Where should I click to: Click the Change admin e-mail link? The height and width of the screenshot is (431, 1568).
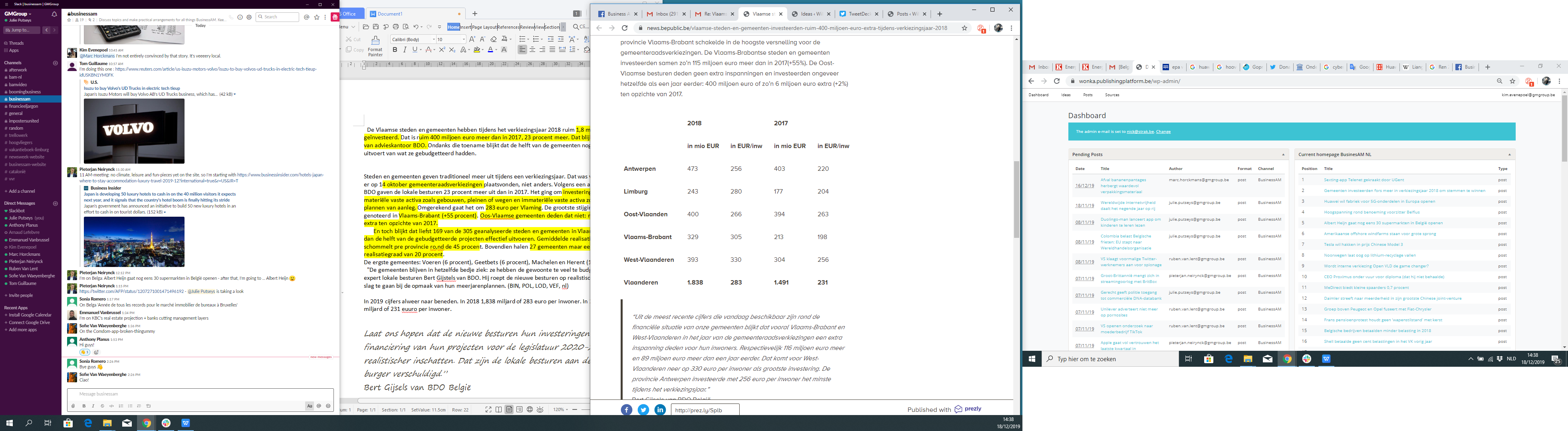(x=1163, y=131)
